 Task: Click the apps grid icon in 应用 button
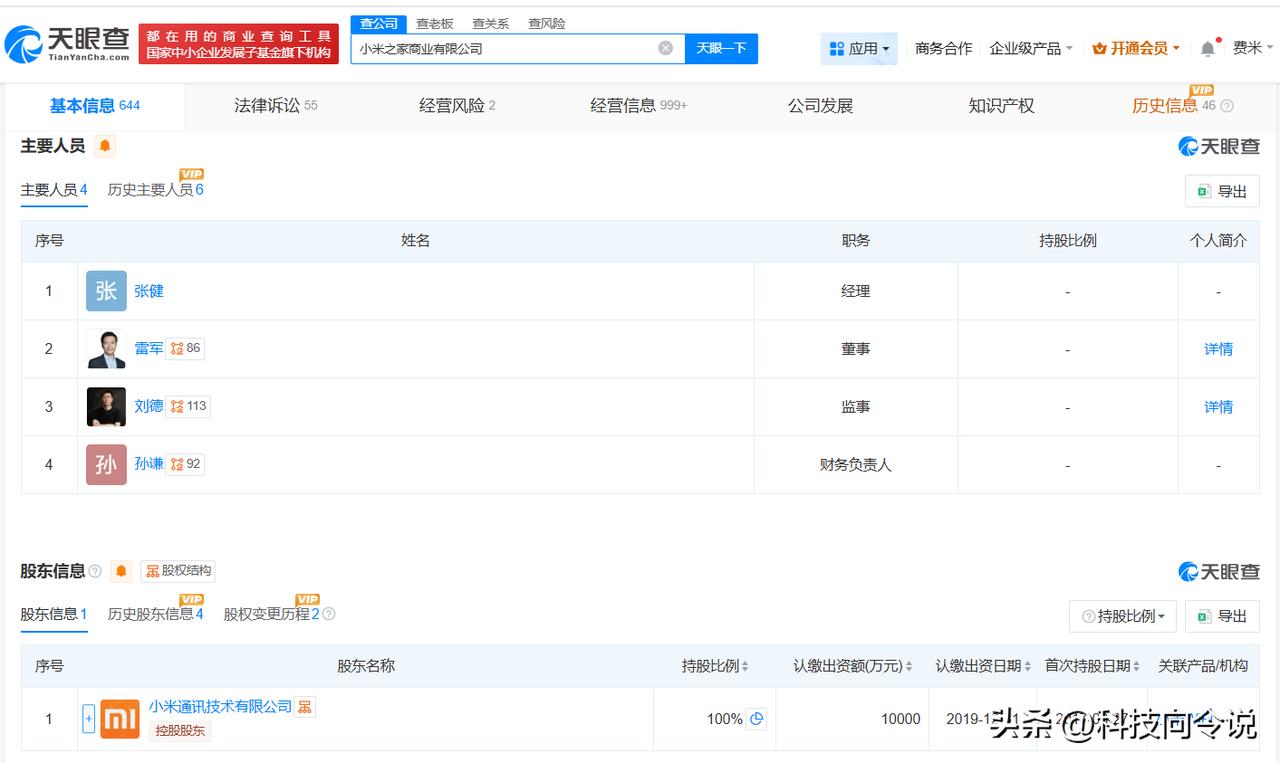coord(836,48)
